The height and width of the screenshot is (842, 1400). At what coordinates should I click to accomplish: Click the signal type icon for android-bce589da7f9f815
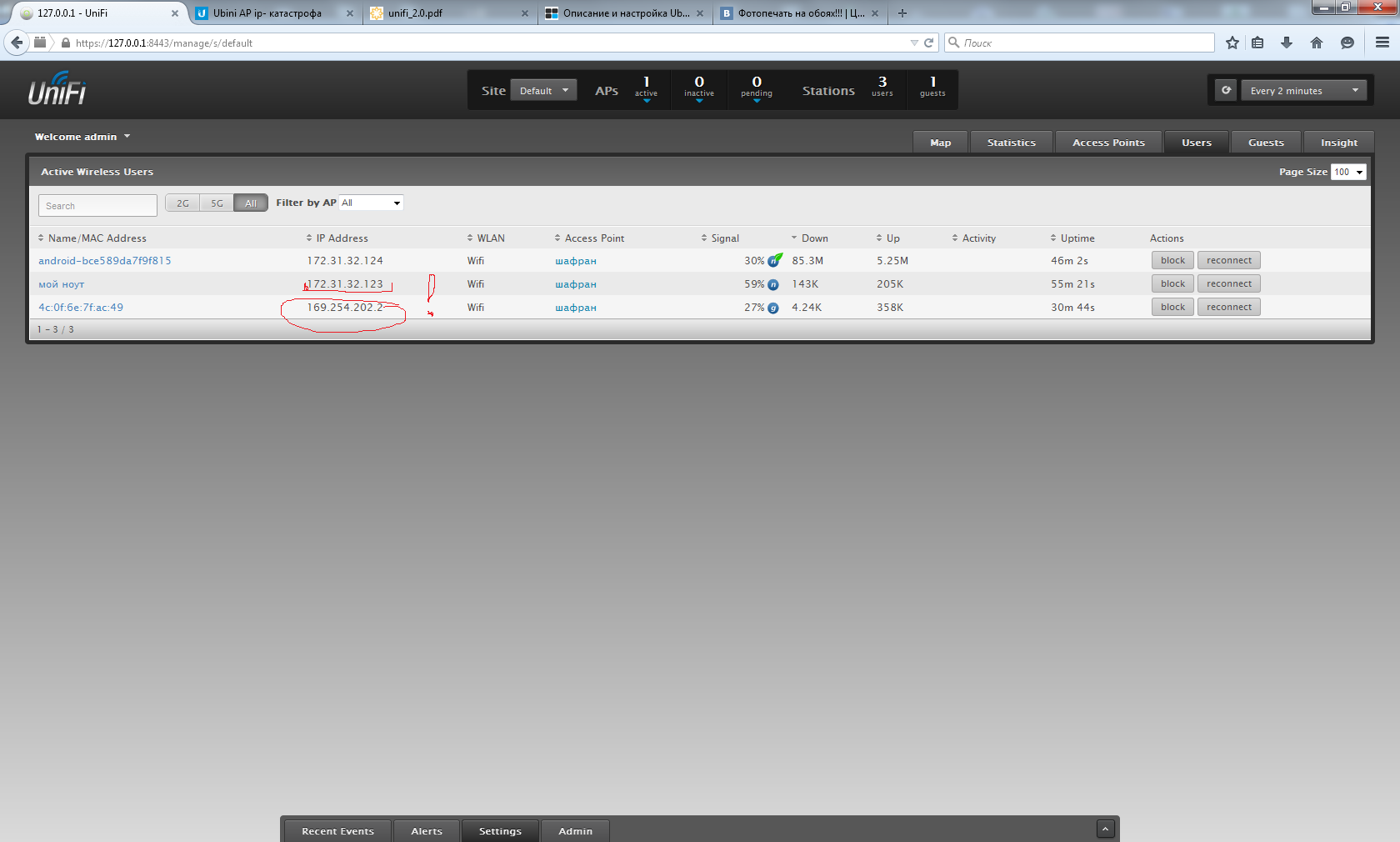[x=774, y=260]
